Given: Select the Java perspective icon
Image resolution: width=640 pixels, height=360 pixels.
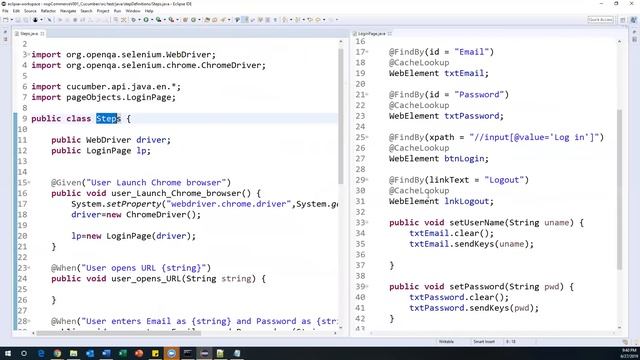Looking at the screenshot, I should pyautogui.click(x=633, y=20).
